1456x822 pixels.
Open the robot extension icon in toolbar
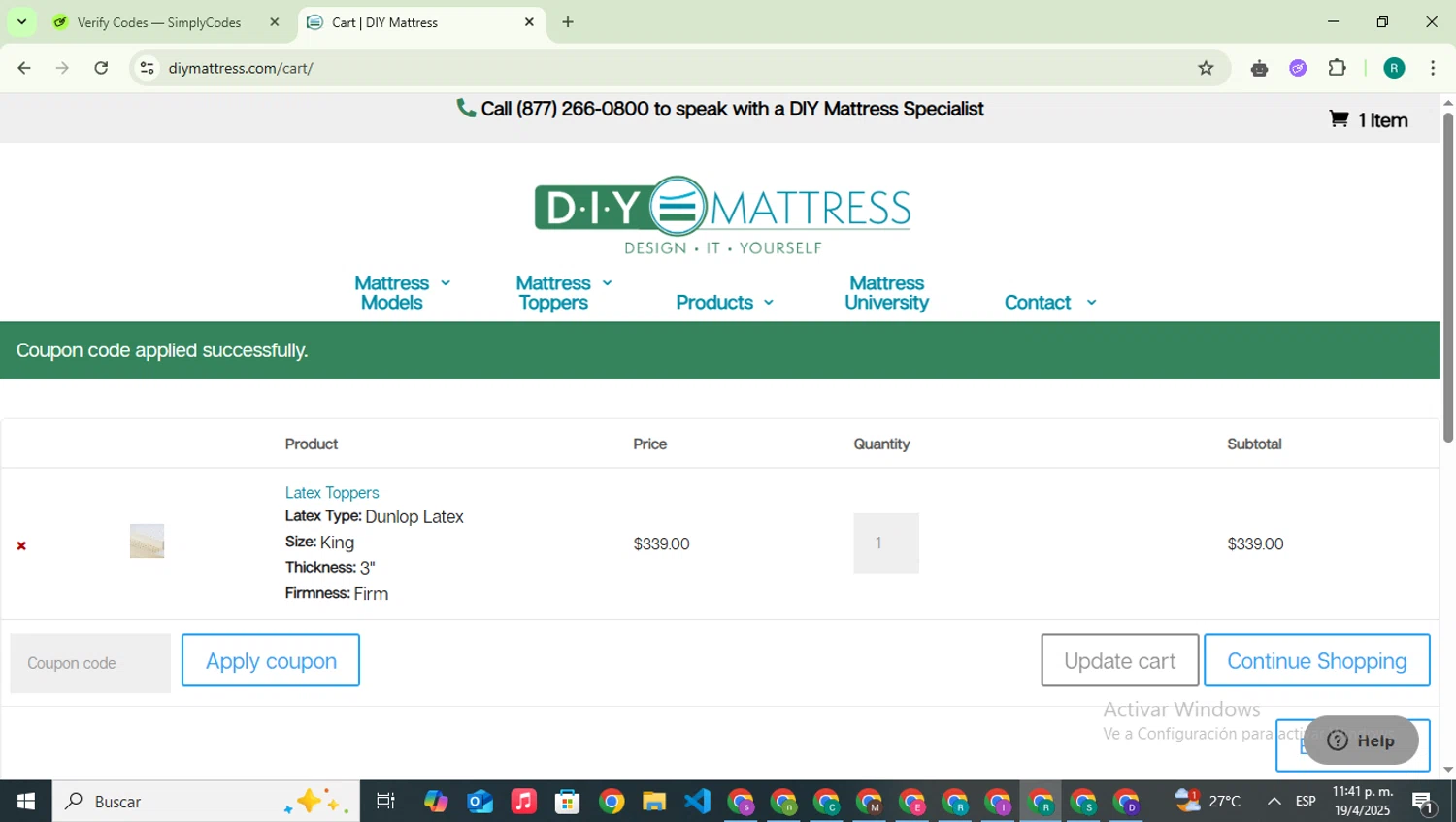1259,68
